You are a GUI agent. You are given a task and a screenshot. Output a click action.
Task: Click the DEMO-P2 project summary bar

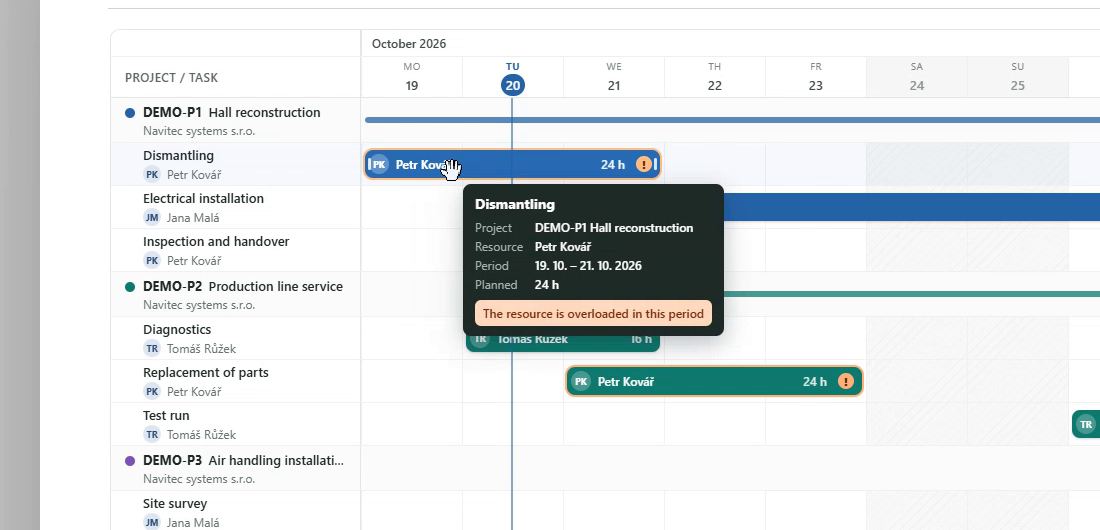coord(911,294)
